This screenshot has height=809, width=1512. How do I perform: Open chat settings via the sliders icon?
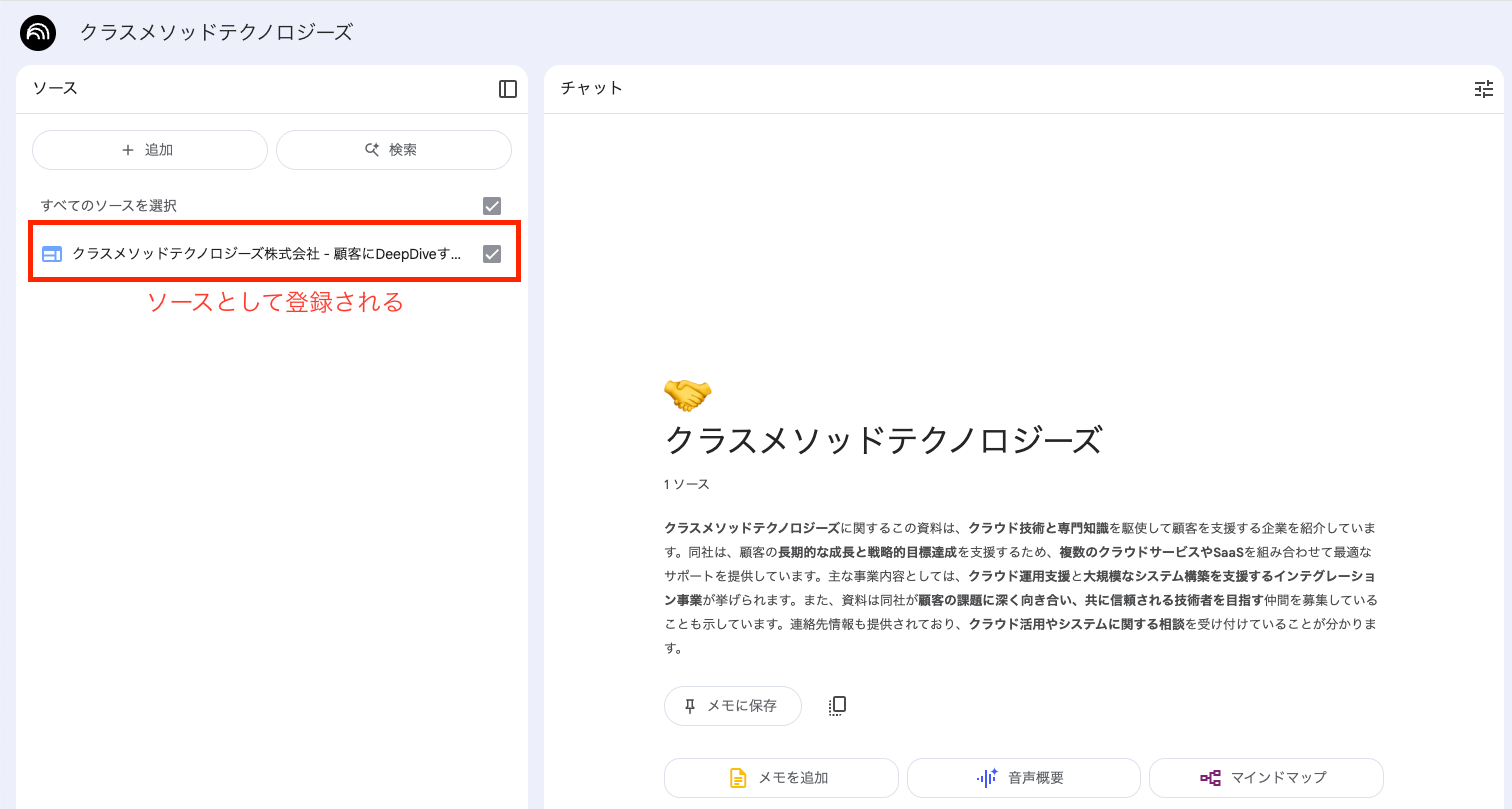[1484, 89]
